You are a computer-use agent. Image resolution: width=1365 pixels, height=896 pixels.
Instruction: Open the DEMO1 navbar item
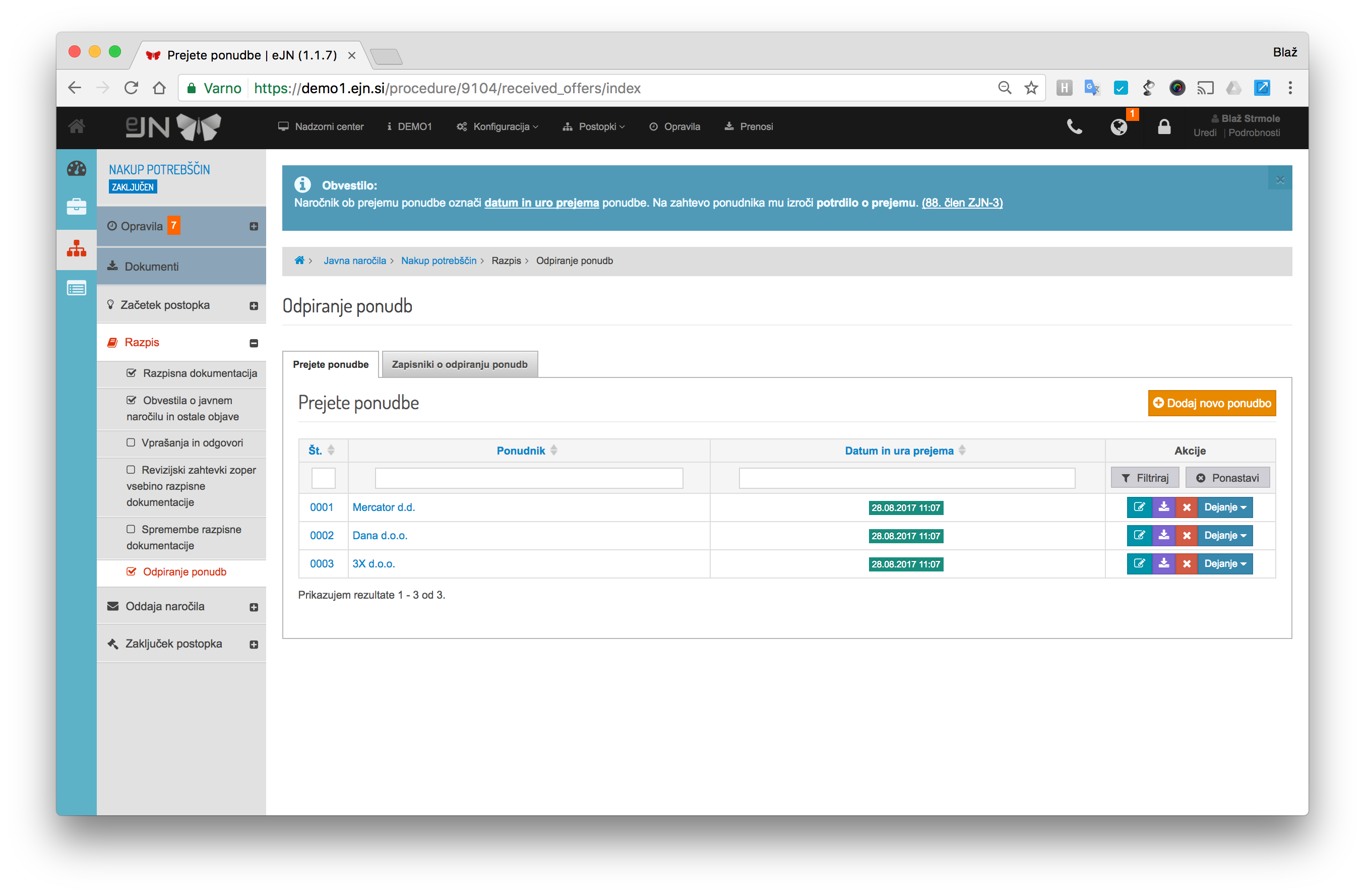coord(409,126)
